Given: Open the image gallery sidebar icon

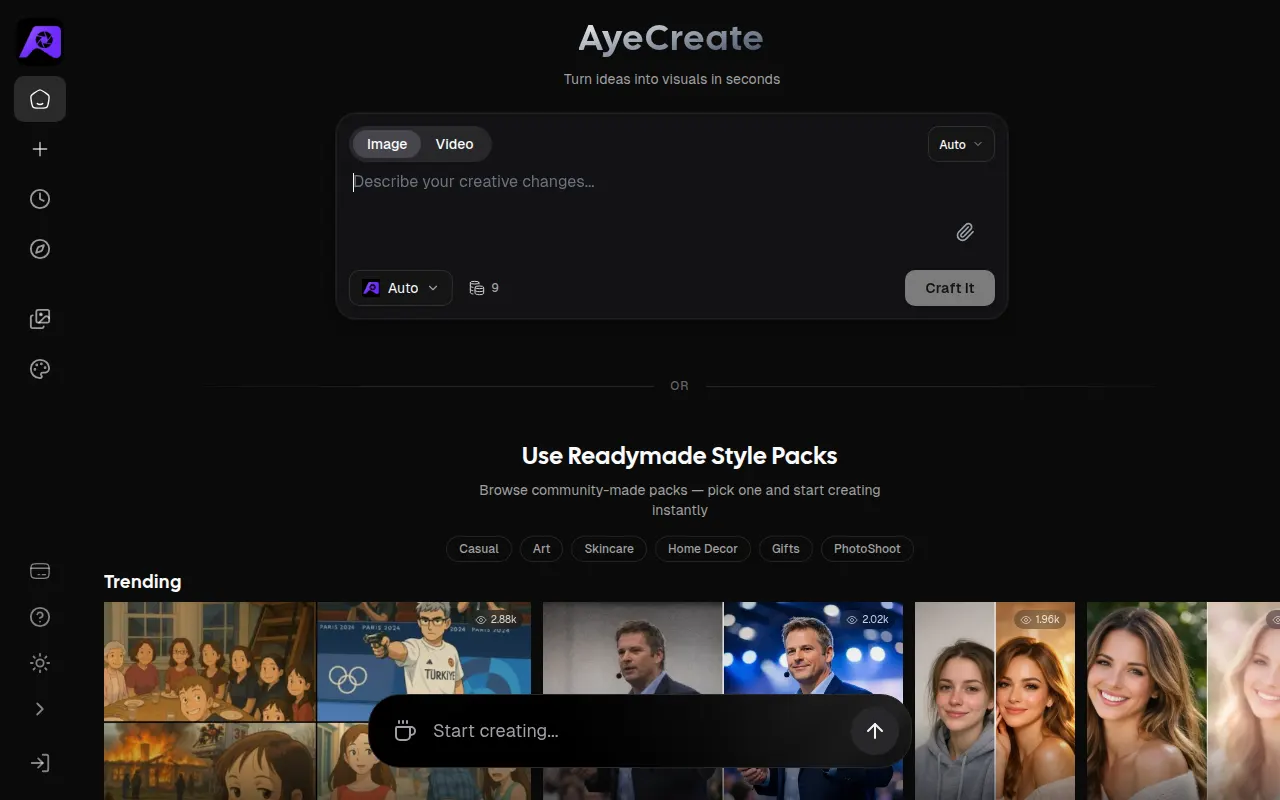Looking at the screenshot, I should coord(40,319).
